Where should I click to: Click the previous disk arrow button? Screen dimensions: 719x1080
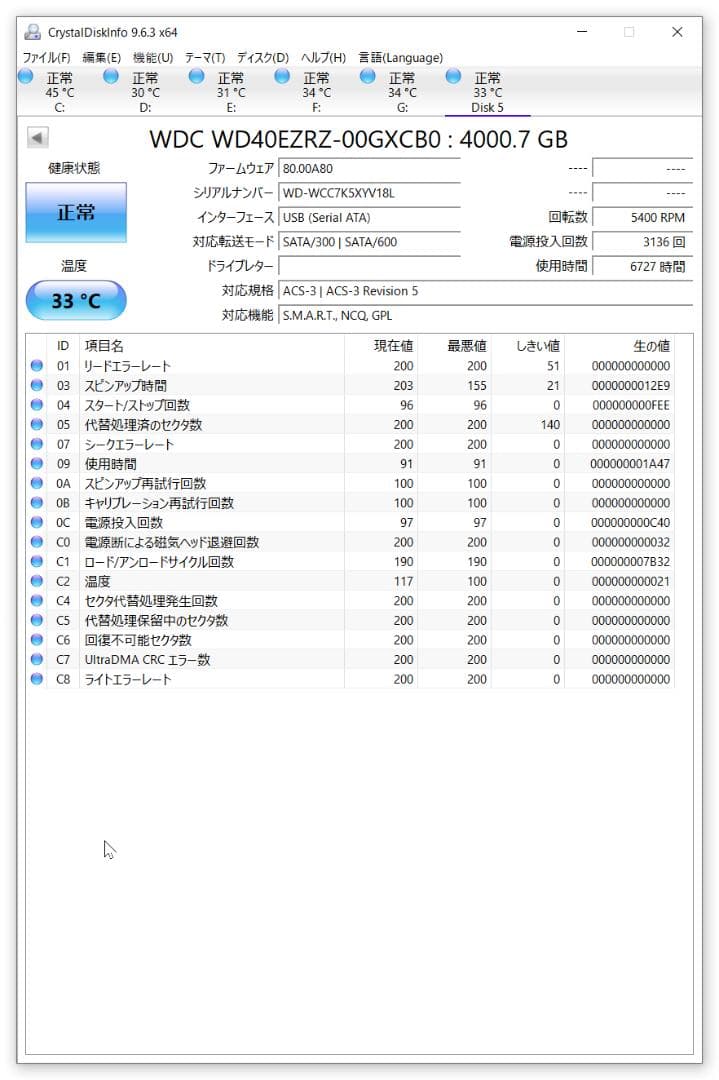[37, 137]
